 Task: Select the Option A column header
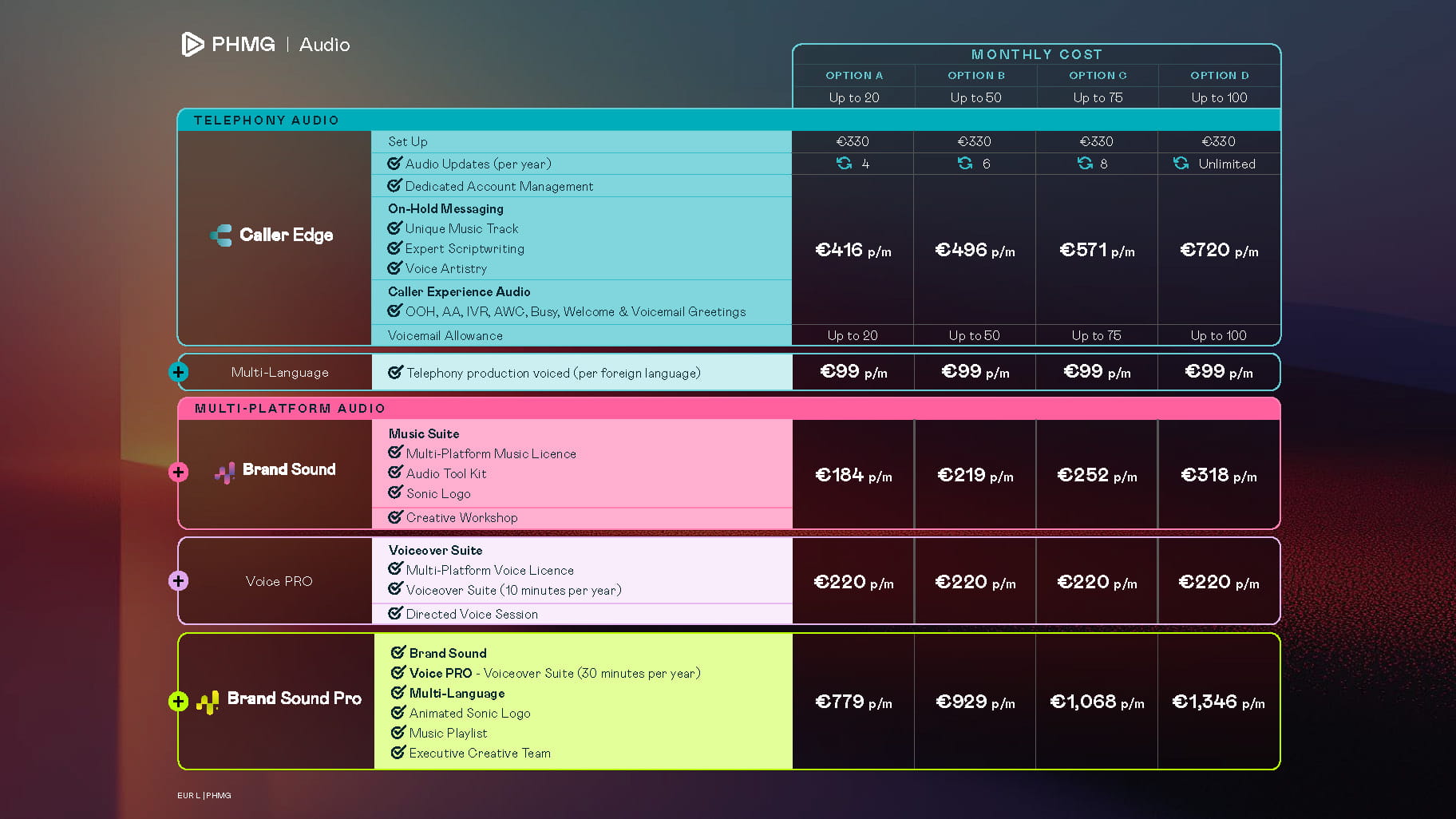[x=854, y=75]
